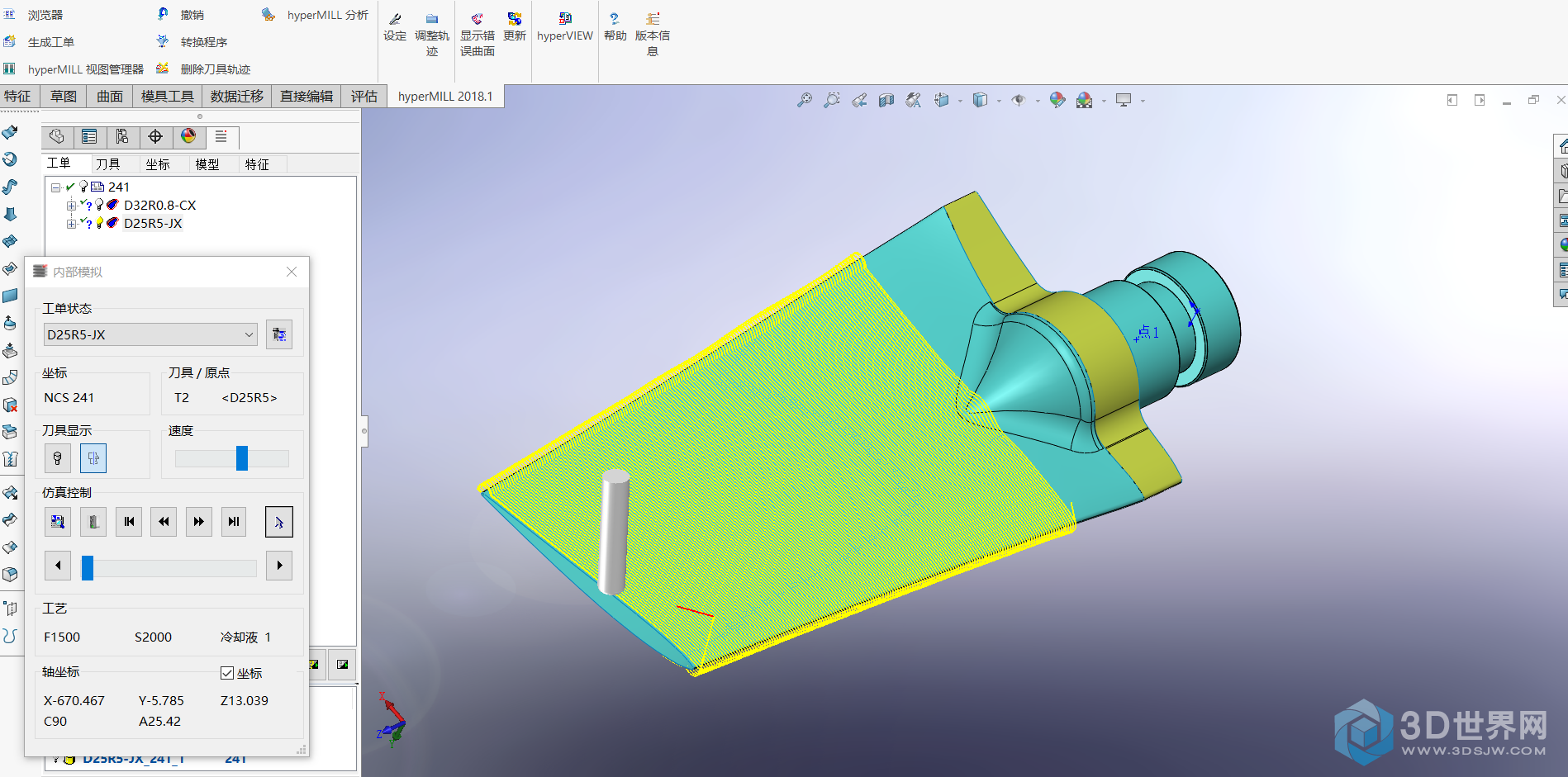The height and width of the screenshot is (777, 1568).
Task: Toggle the solid tool display button
Action: pos(58,458)
